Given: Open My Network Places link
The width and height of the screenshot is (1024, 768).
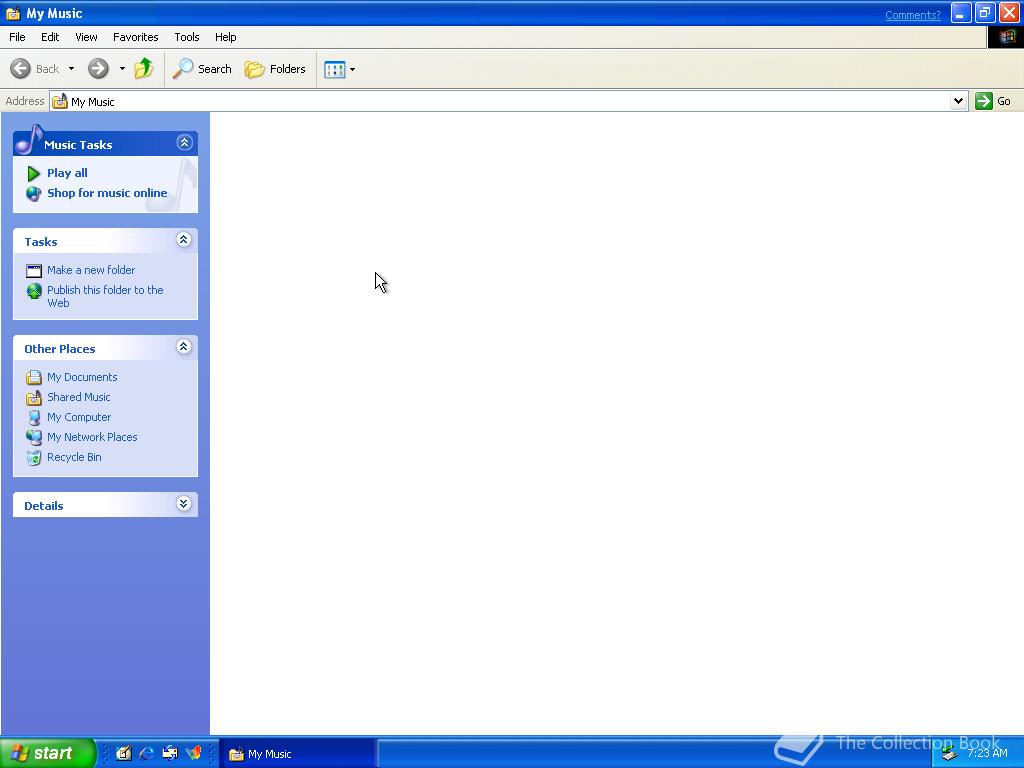Looking at the screenshot, I should tap(92, 438).
